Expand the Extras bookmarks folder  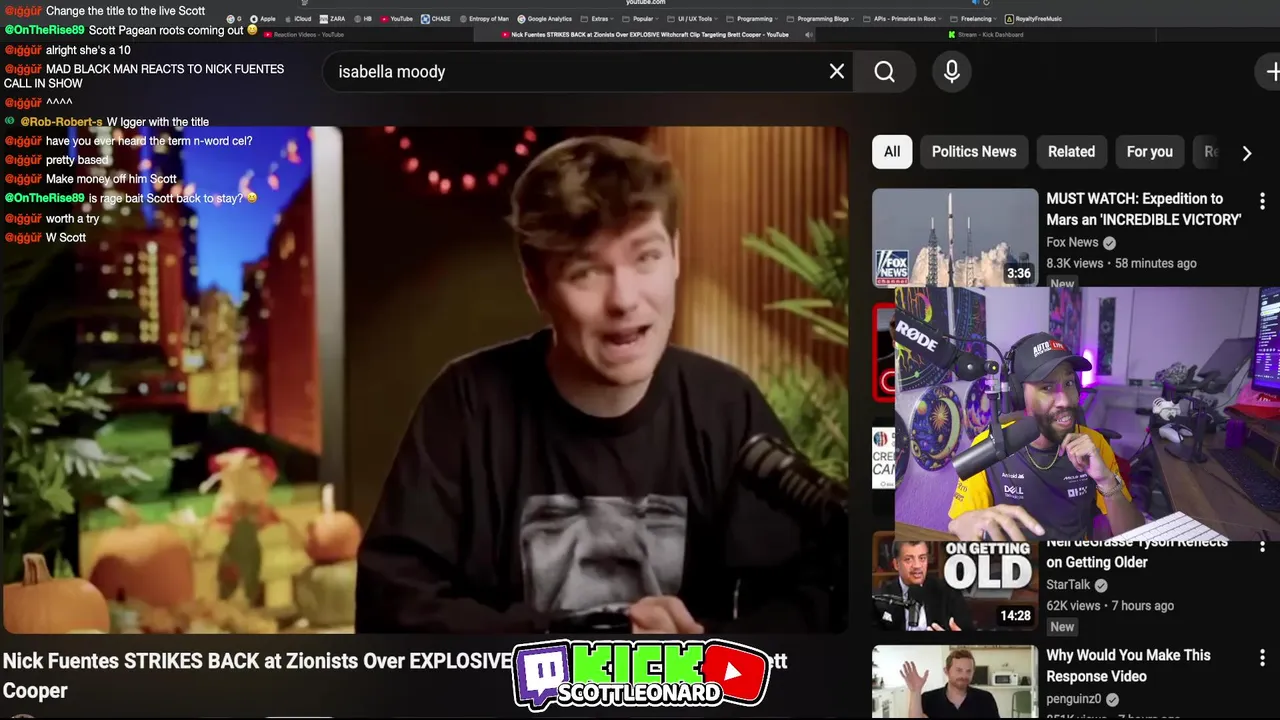[x=598, y=19]
